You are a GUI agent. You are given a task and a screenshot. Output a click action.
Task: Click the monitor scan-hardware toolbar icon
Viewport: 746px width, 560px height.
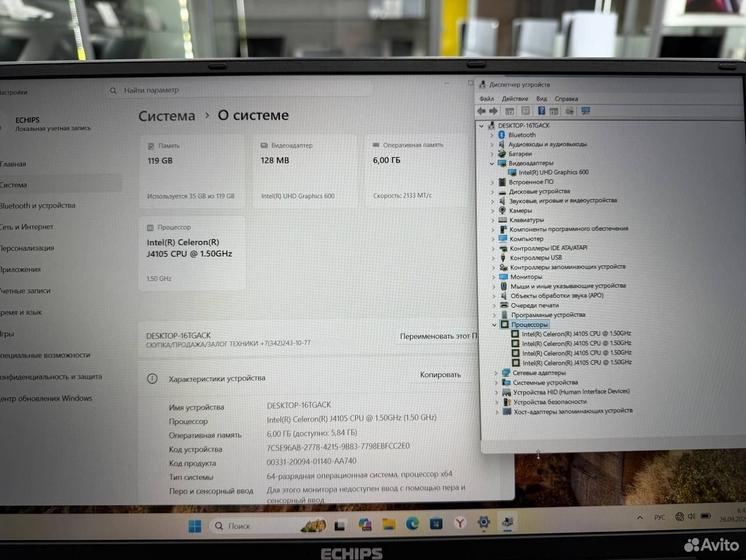pyautogui.click(x=586, y=111)
